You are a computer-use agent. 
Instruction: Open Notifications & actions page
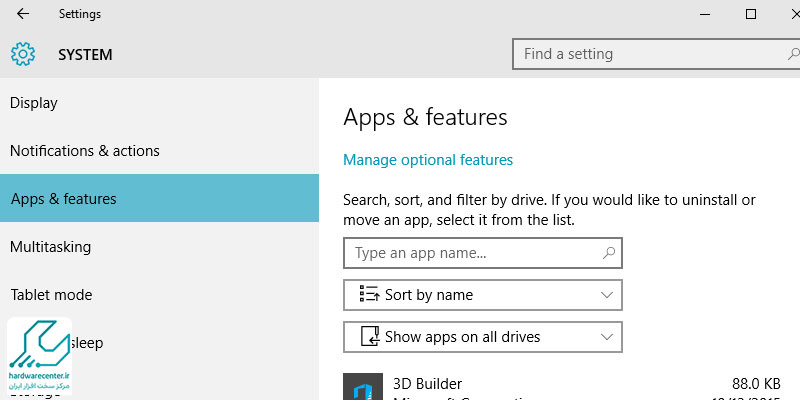(x=159, y=151)
